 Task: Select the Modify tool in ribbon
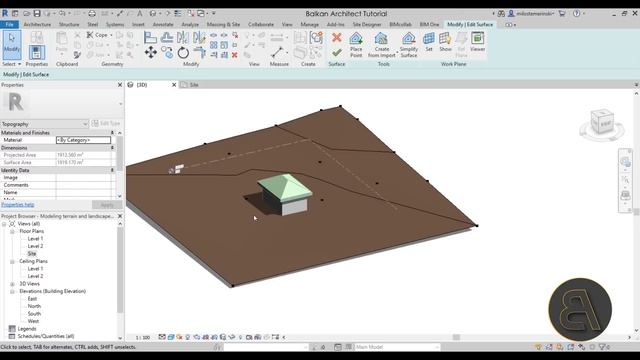(x=11, y=44)
